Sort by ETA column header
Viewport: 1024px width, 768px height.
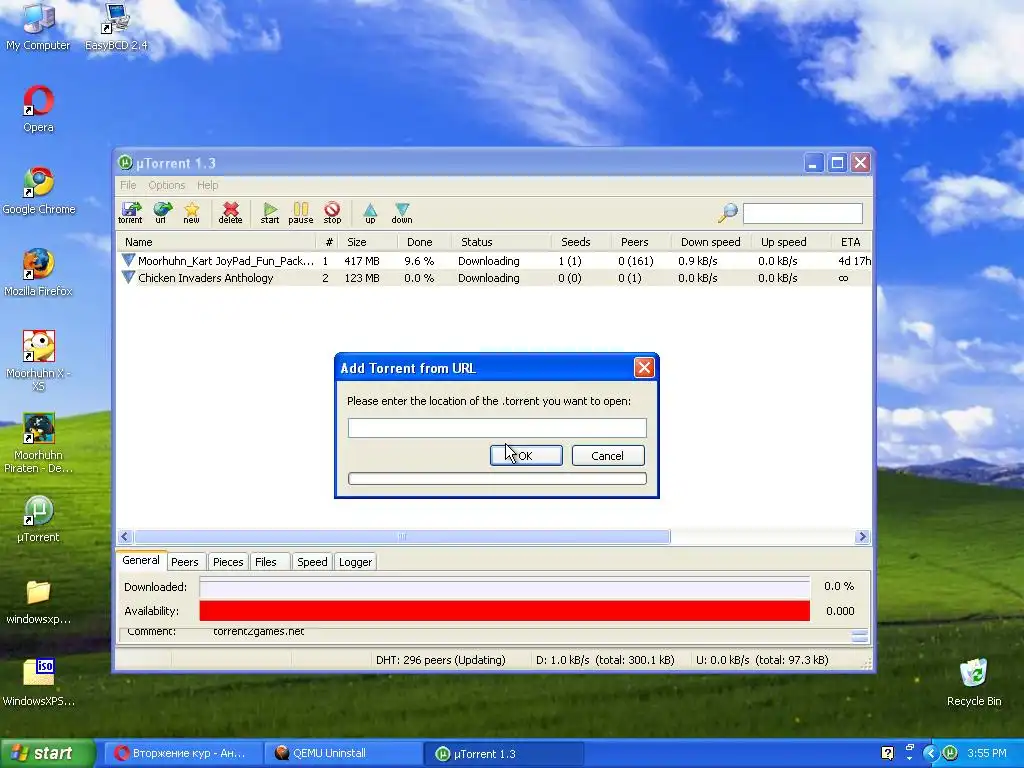850,242
